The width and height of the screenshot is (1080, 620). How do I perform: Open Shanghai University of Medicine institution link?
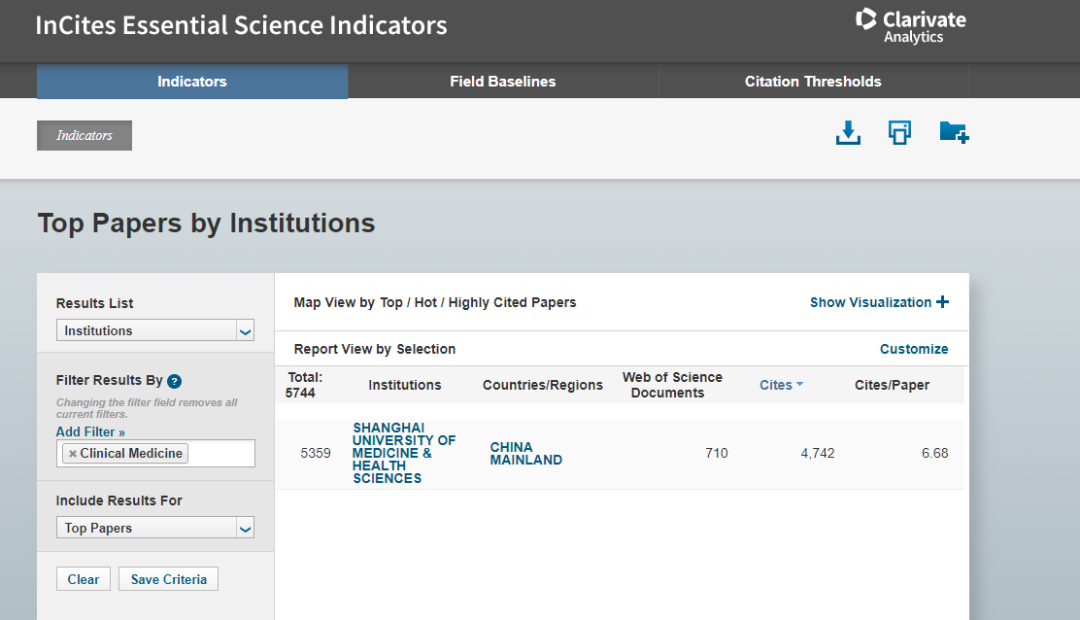403,453
